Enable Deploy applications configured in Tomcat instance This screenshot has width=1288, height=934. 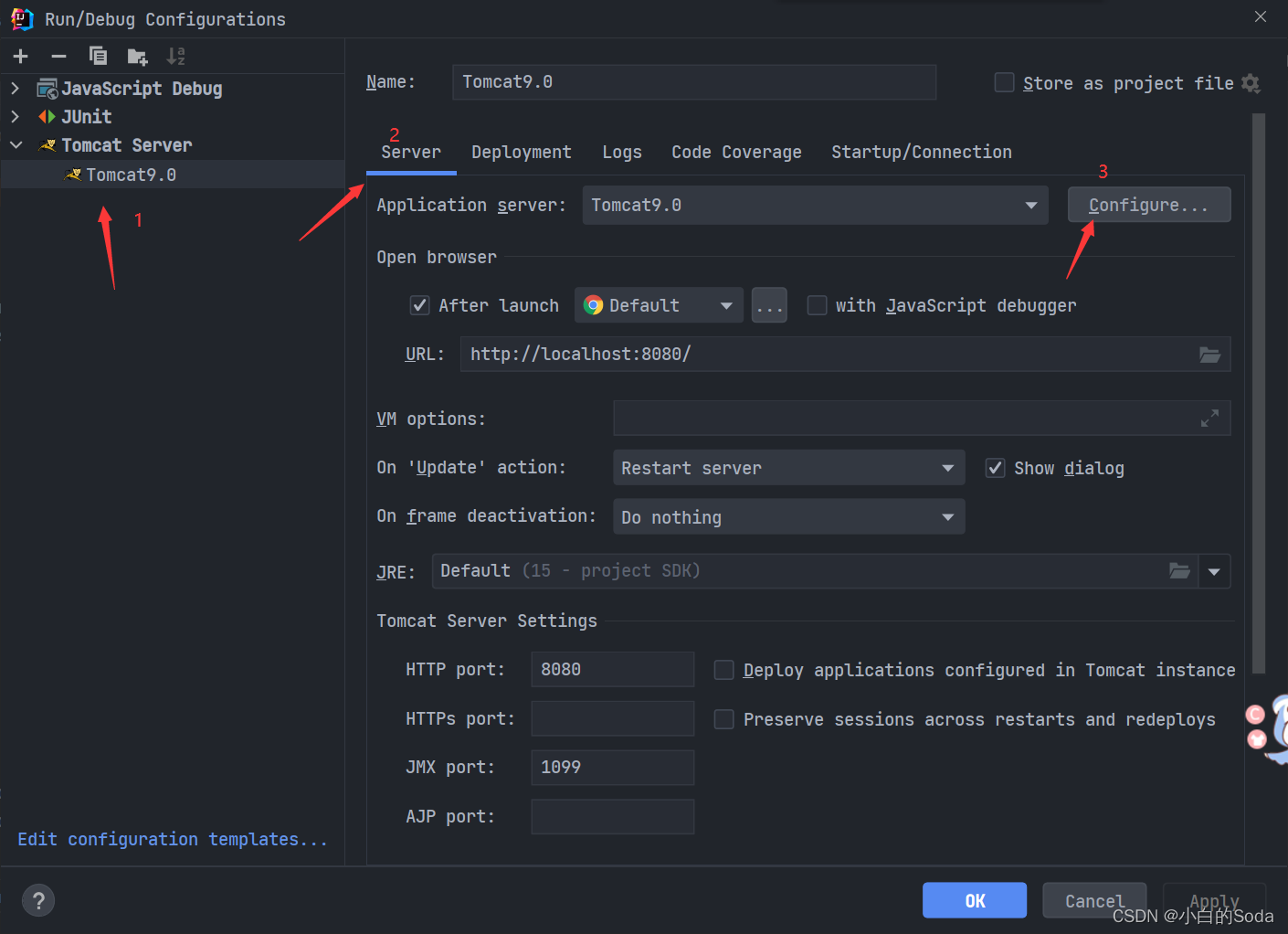click(724, 670)
